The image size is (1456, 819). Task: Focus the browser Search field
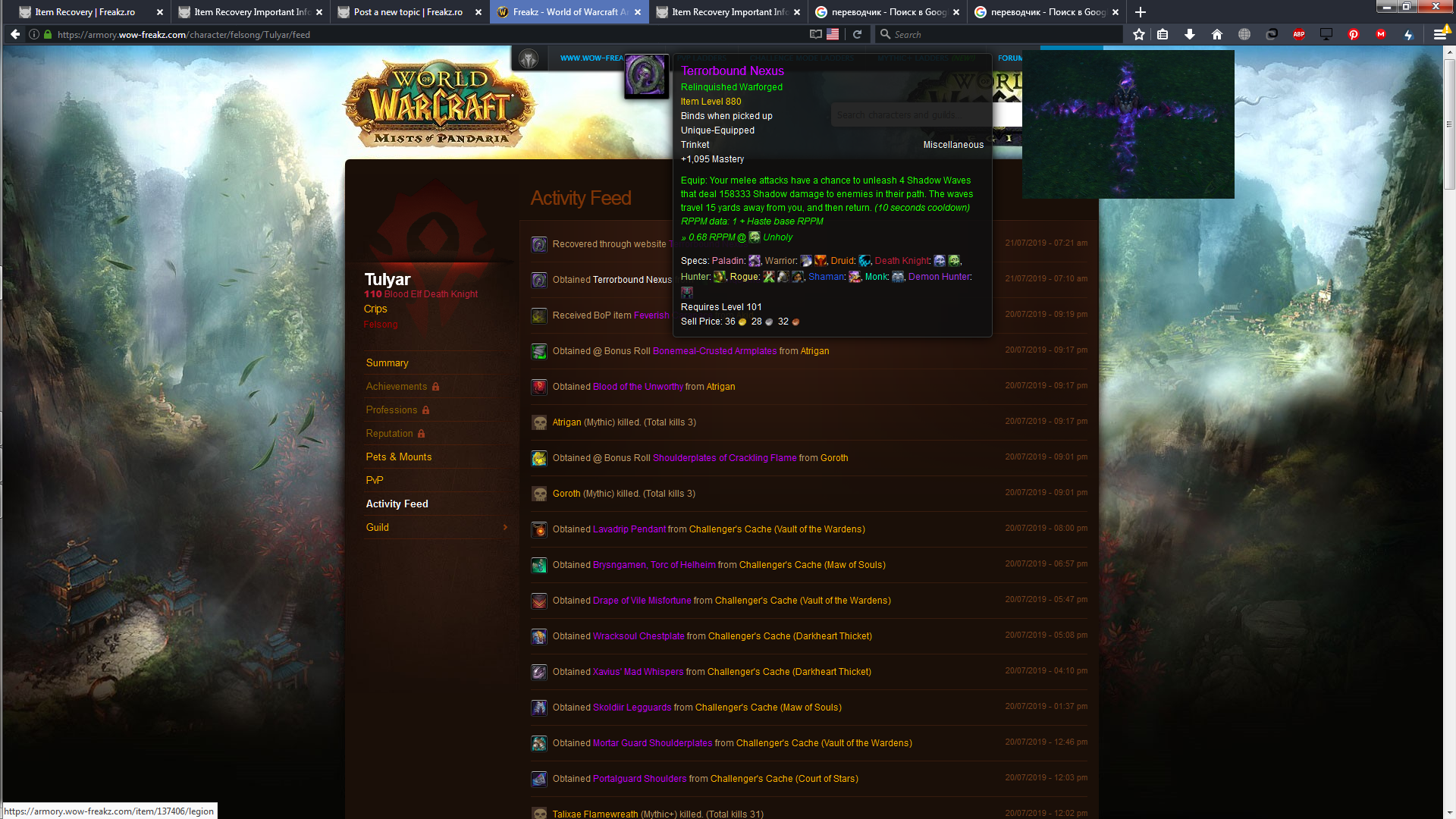(1001, 34)
